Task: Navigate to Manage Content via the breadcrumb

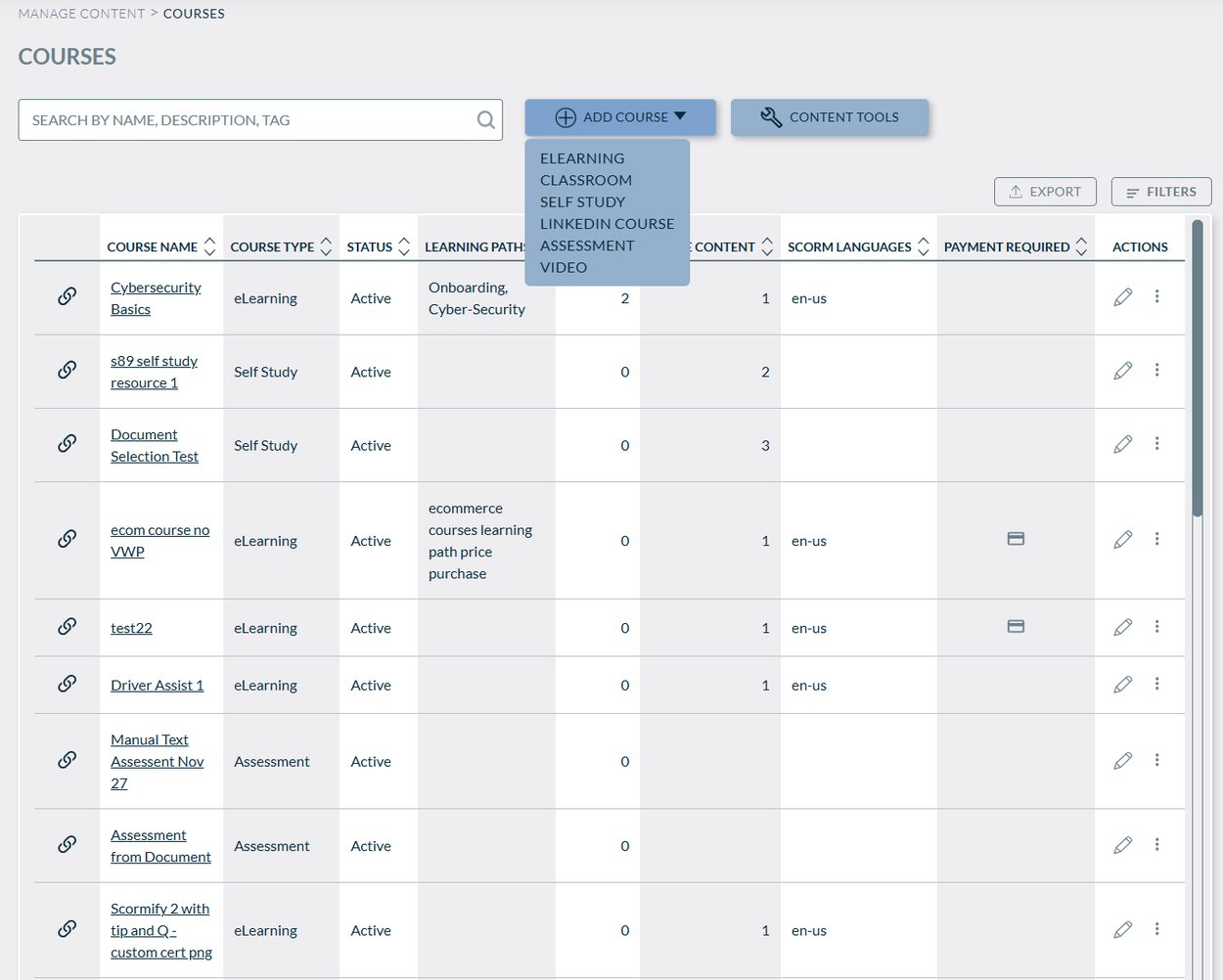Action: tap(81, 13)
